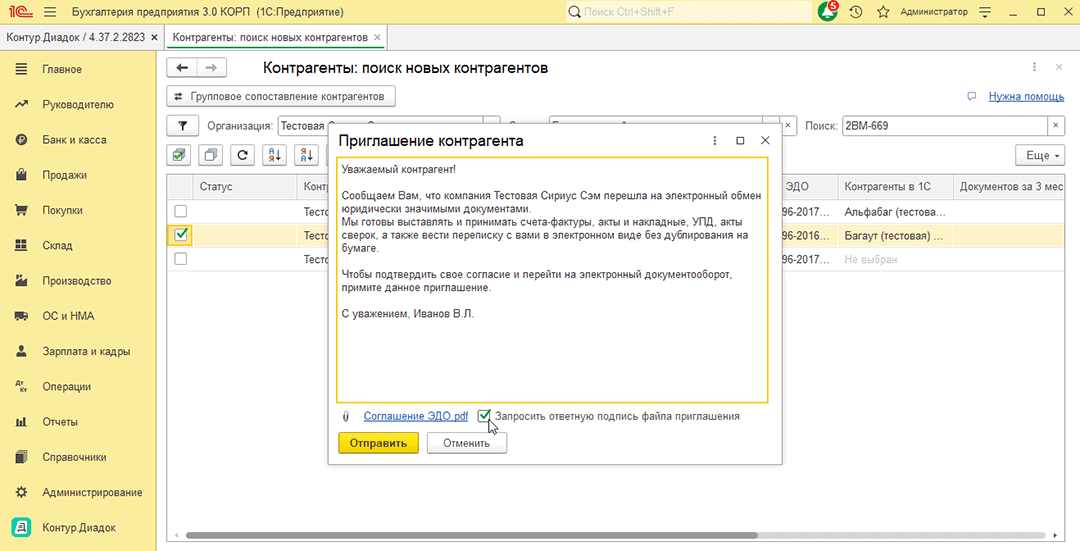Clear the Поиск field with X
Viewport: 1080px width, 551px height.
pyautogui.click(x=1056, y=126)
